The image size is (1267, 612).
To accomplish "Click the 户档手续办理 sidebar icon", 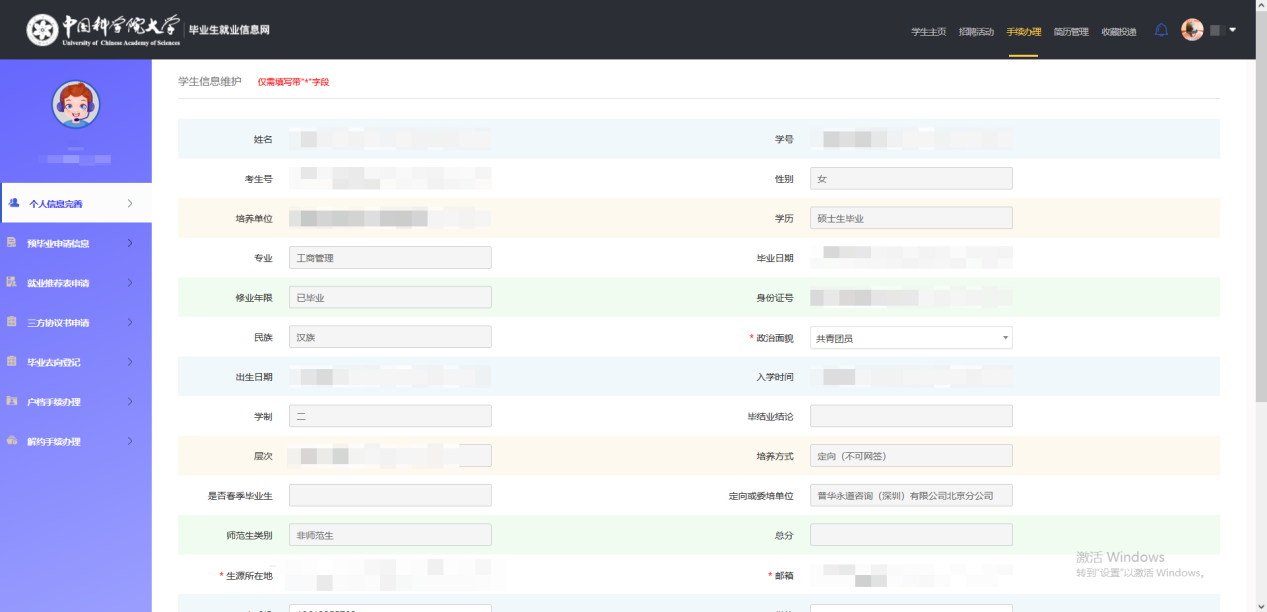I will [12, 402].
